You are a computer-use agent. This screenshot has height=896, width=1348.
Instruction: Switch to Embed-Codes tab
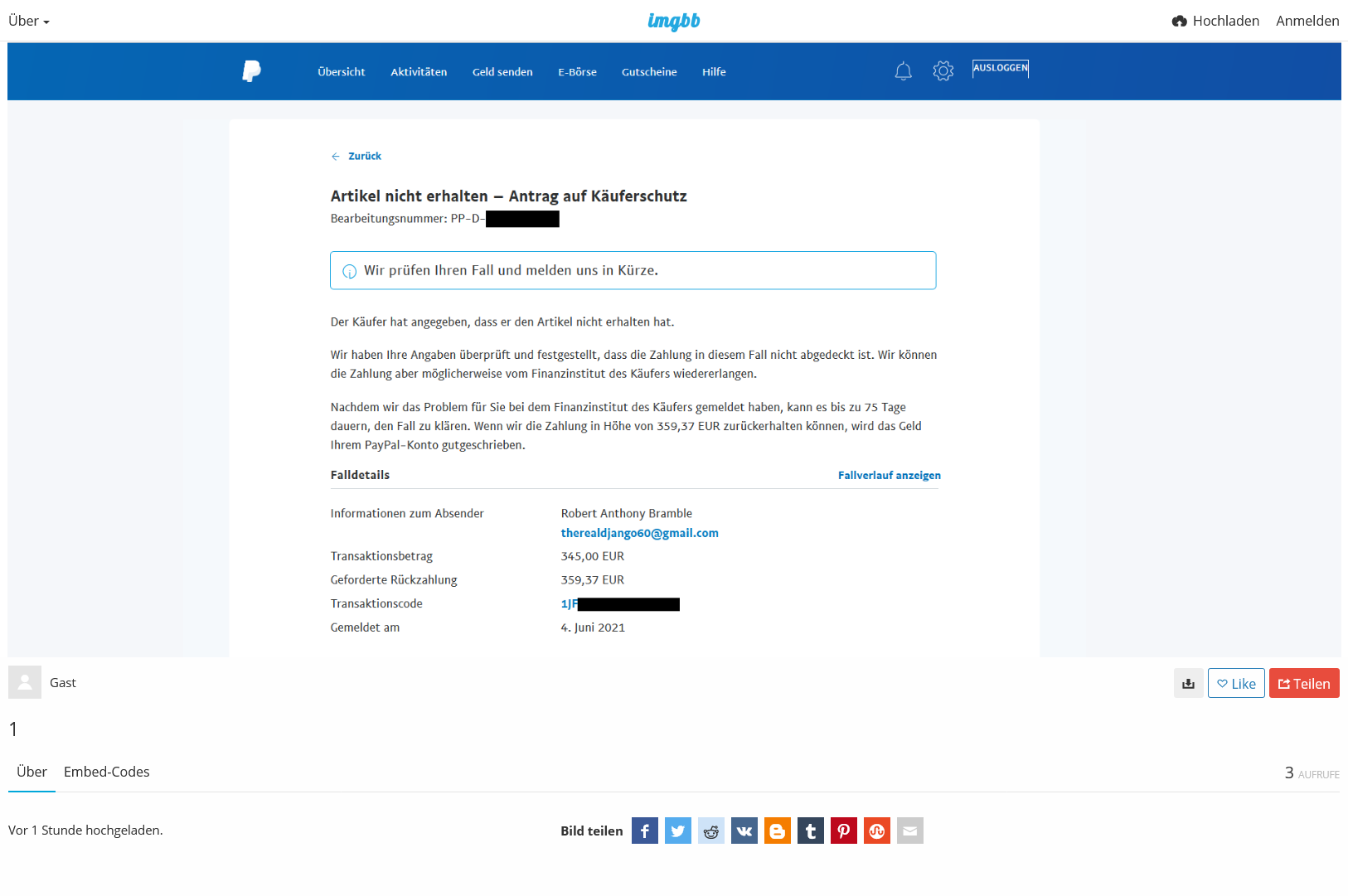tap(107, 772)
